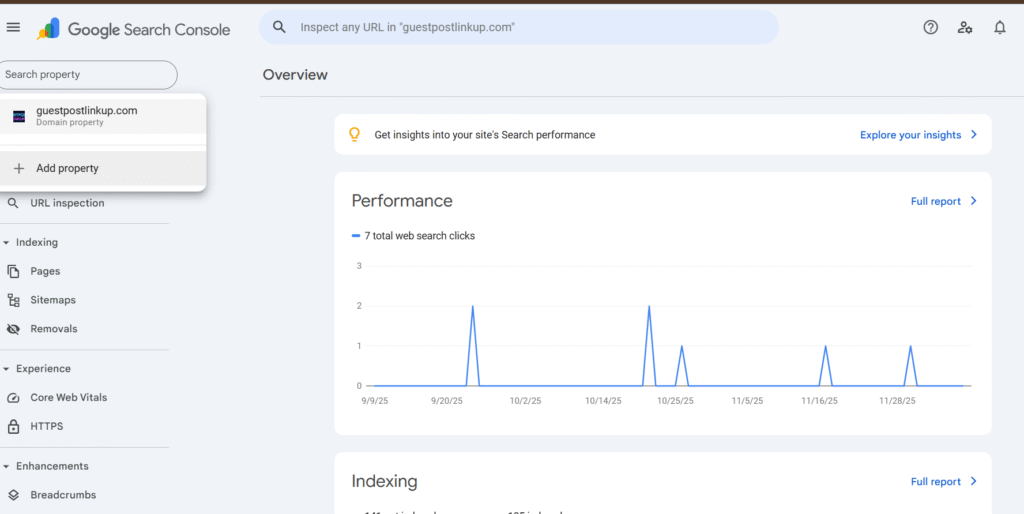The image size is (1024, 514).
Task: Select guestpostlinkup.com domain property
Action: (x=86, y=116)
